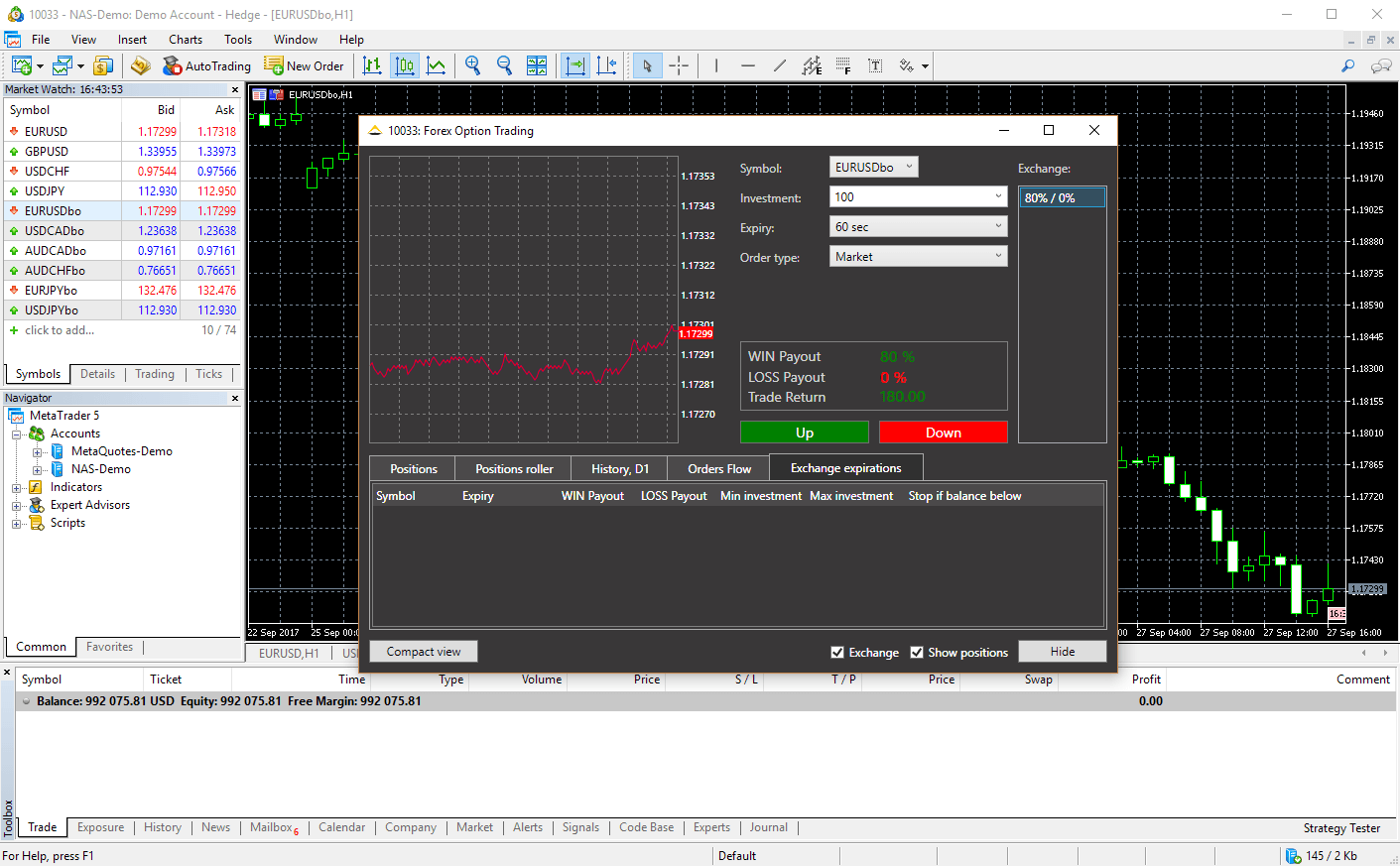The width and height of the screenshot is (1400, 866).
Task: Toggle the Exchange checkbox
Action: point(837,653)
